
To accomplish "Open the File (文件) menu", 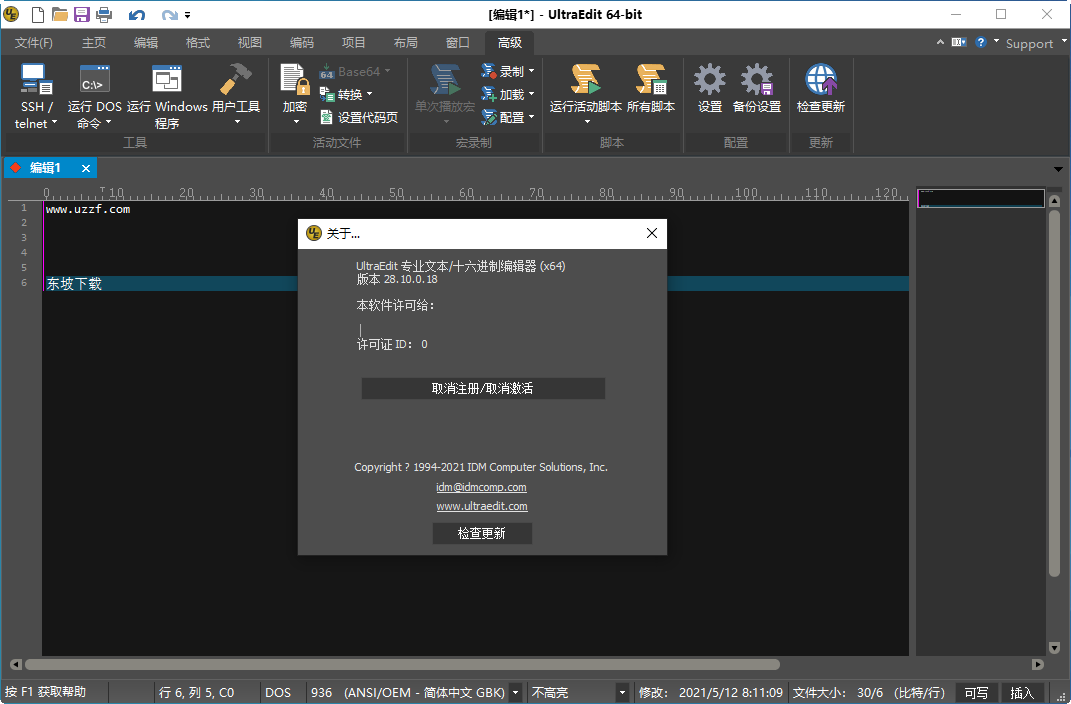I will 33,43.
